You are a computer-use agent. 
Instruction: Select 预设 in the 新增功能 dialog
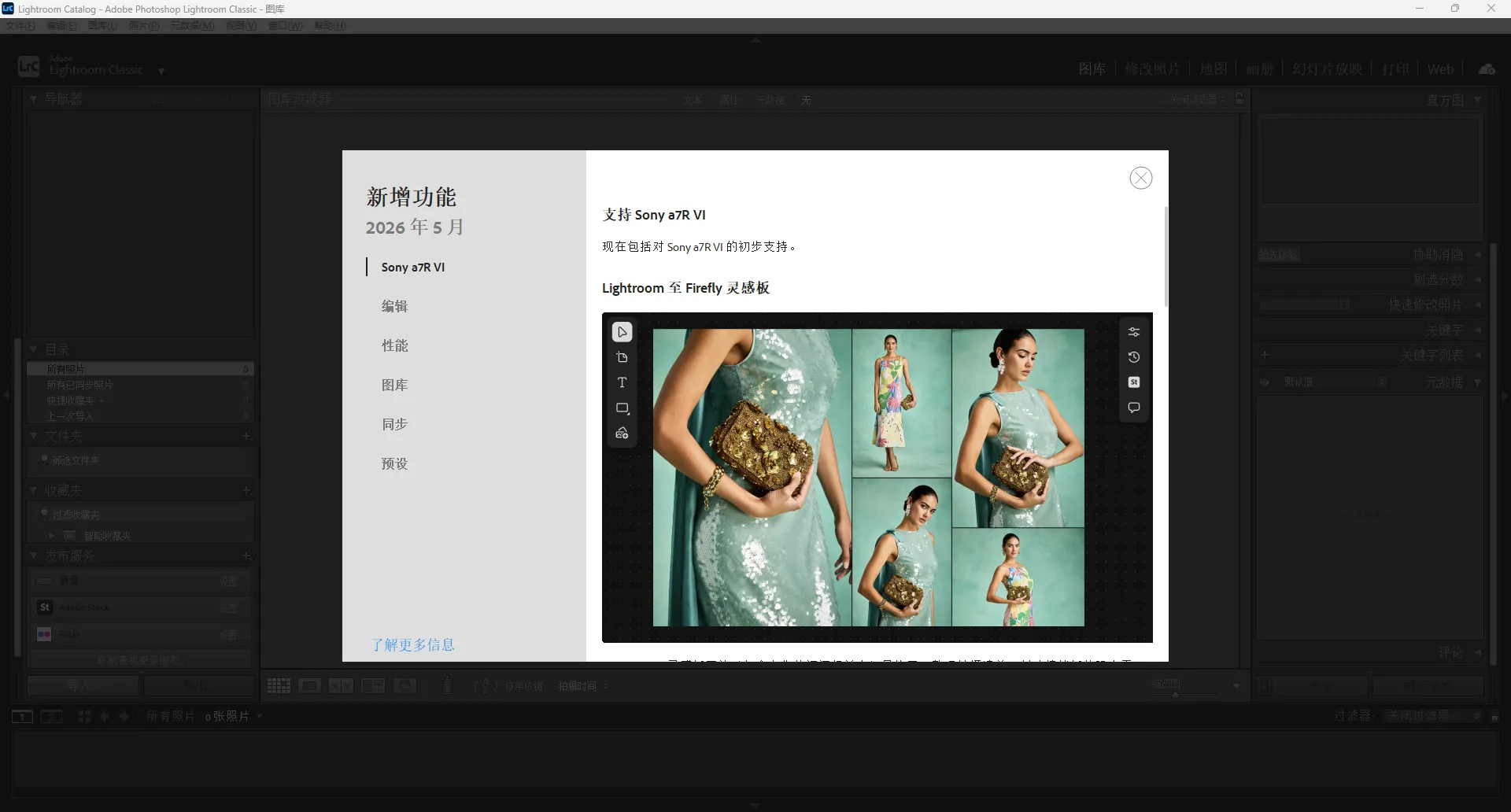point(394,463)
